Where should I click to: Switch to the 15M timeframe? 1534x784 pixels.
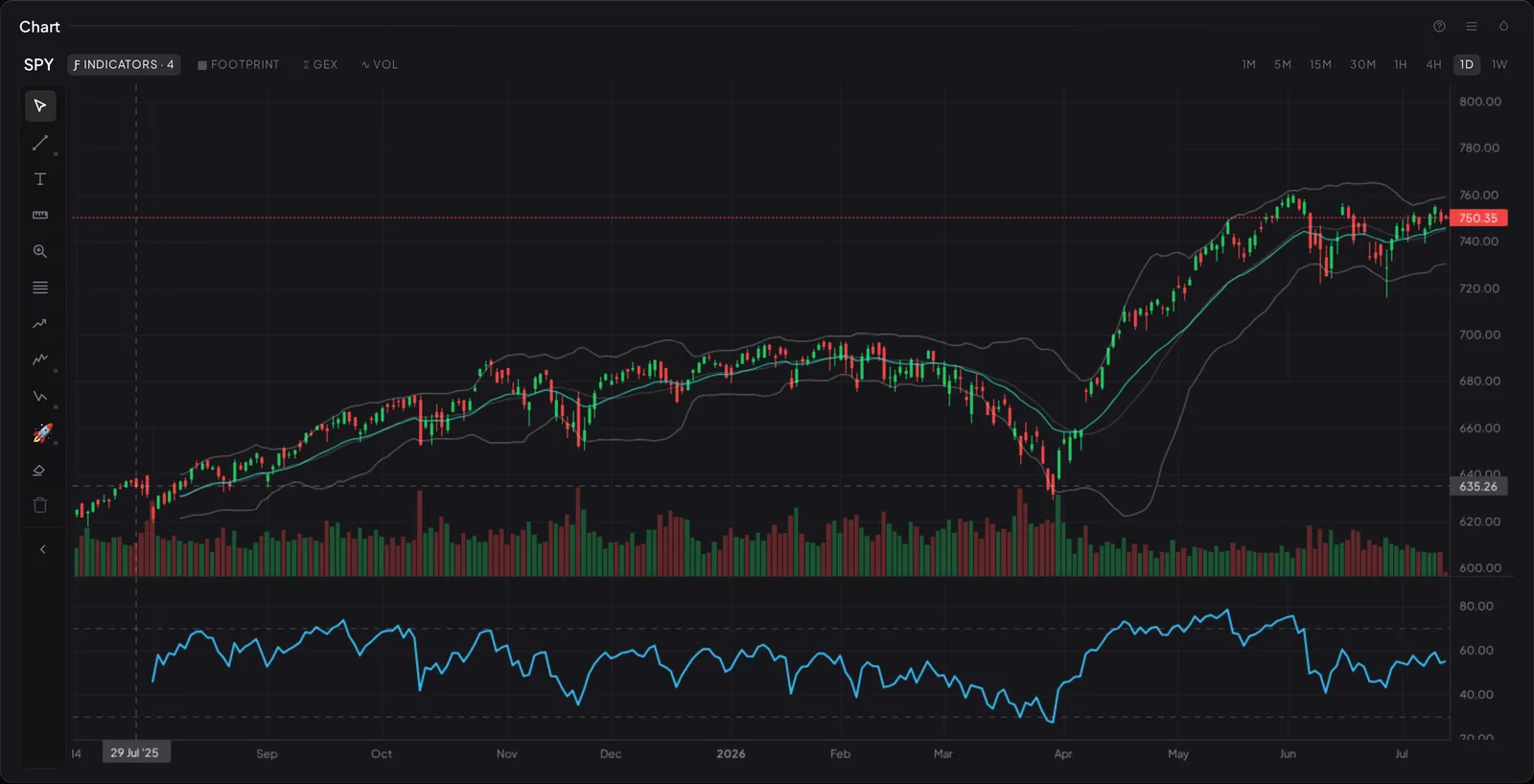coord(1320,64)
